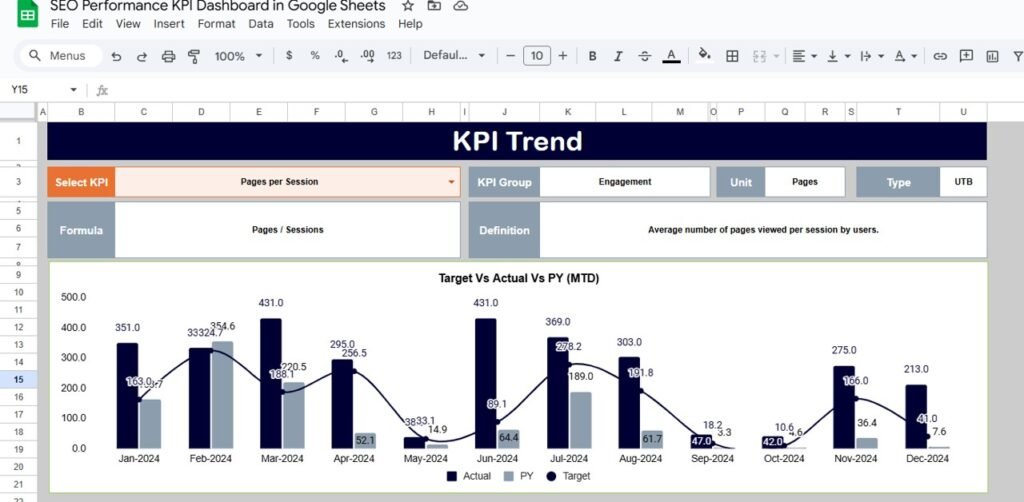1024x502 pixels.
Task: Toggle bold formatting
Action: point(593,56)
